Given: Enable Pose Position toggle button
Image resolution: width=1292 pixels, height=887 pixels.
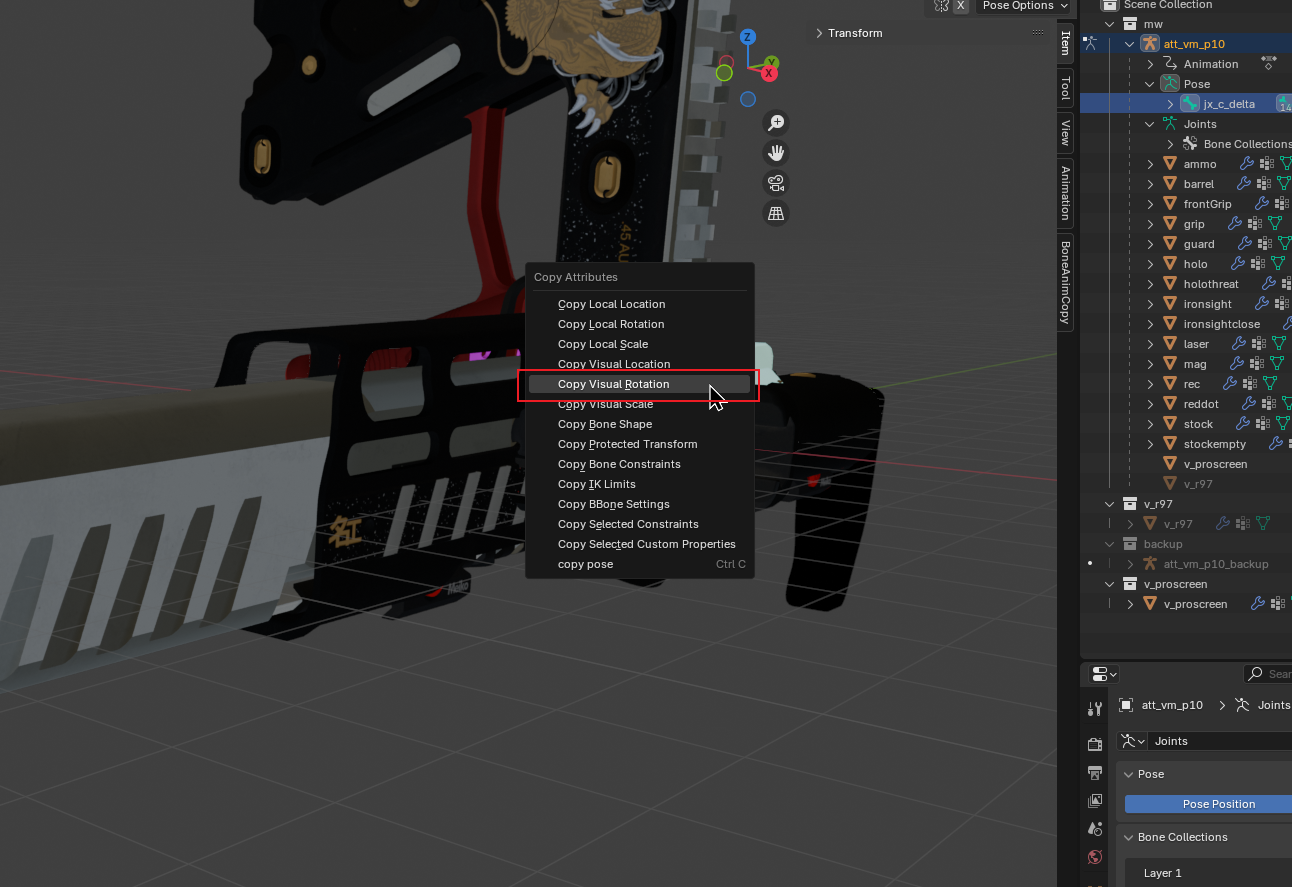Looking at the screenshot, I should 1218,804.
